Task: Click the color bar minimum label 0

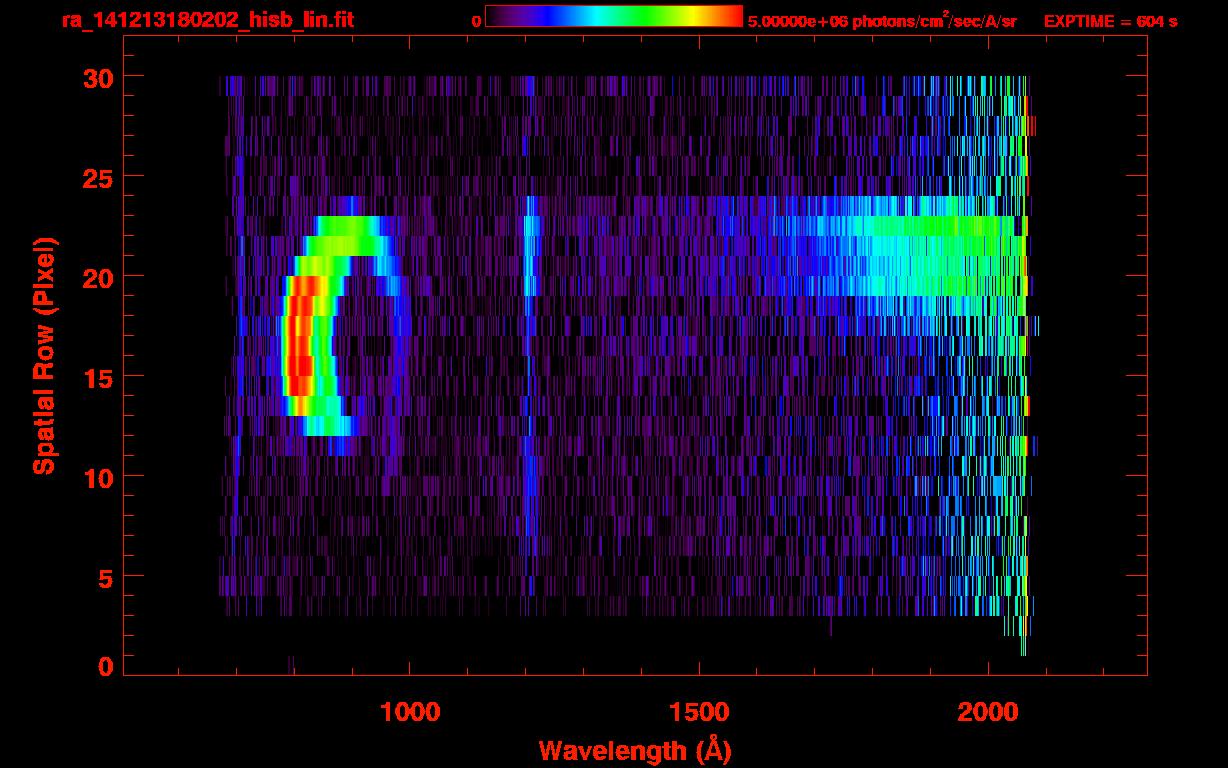Action: 476,21
